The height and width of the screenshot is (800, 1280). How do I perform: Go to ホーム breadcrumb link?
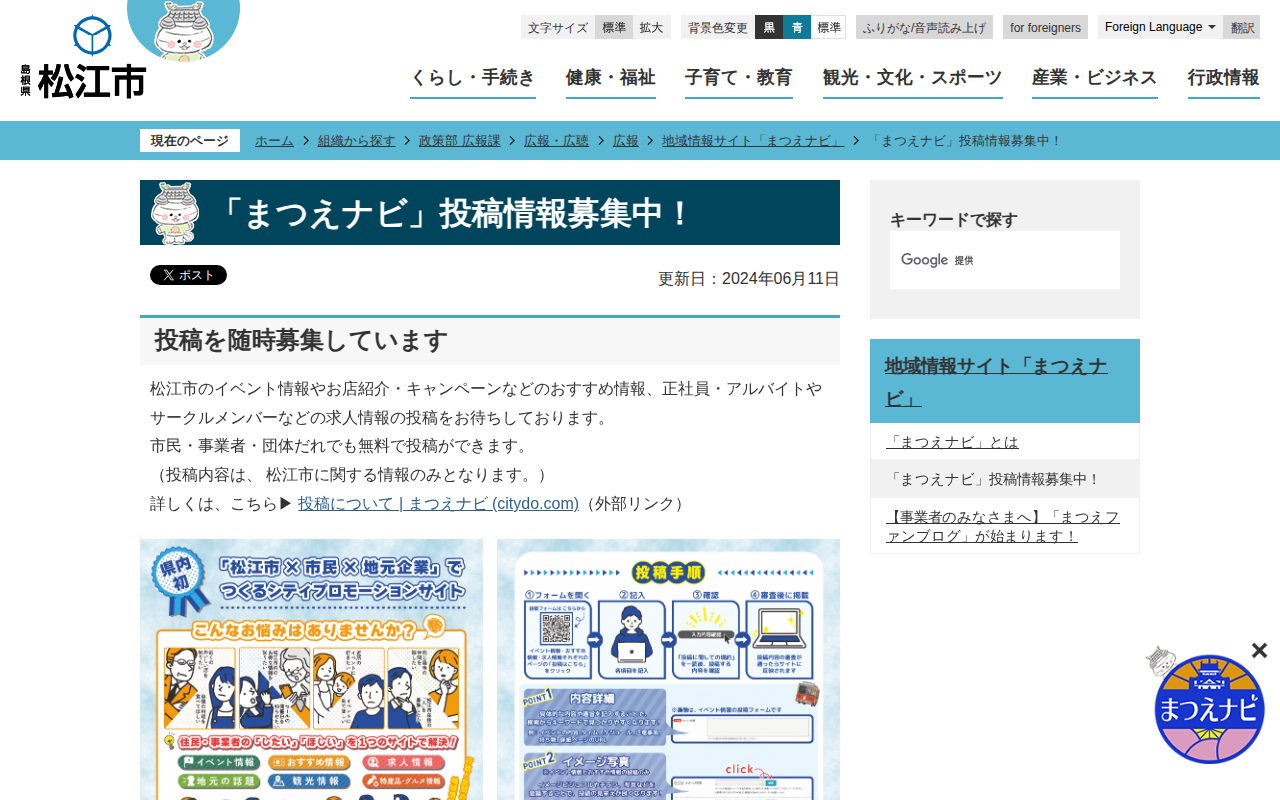[x=274, y=141]
